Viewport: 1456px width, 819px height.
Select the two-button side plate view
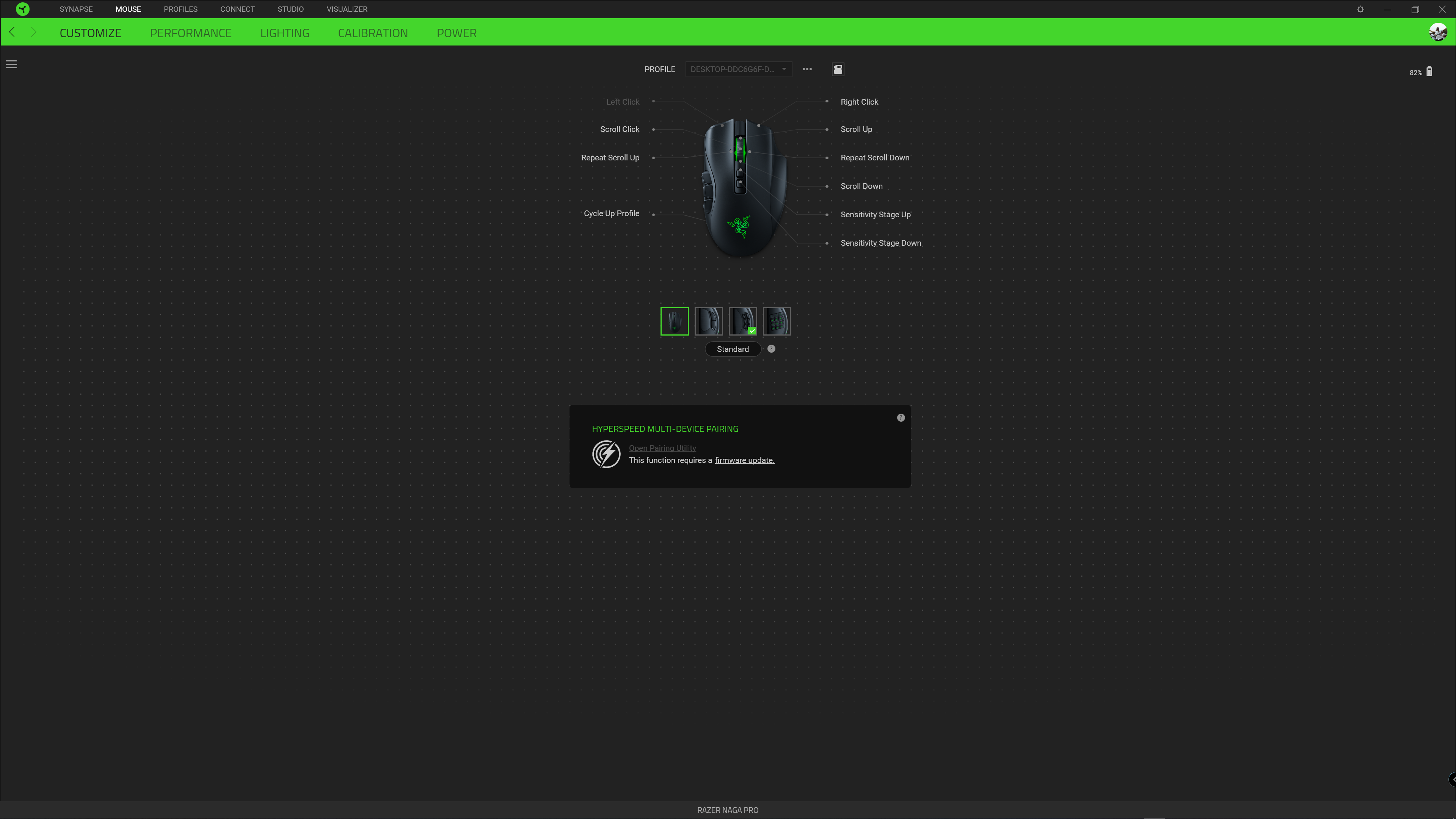pos(708,321)
